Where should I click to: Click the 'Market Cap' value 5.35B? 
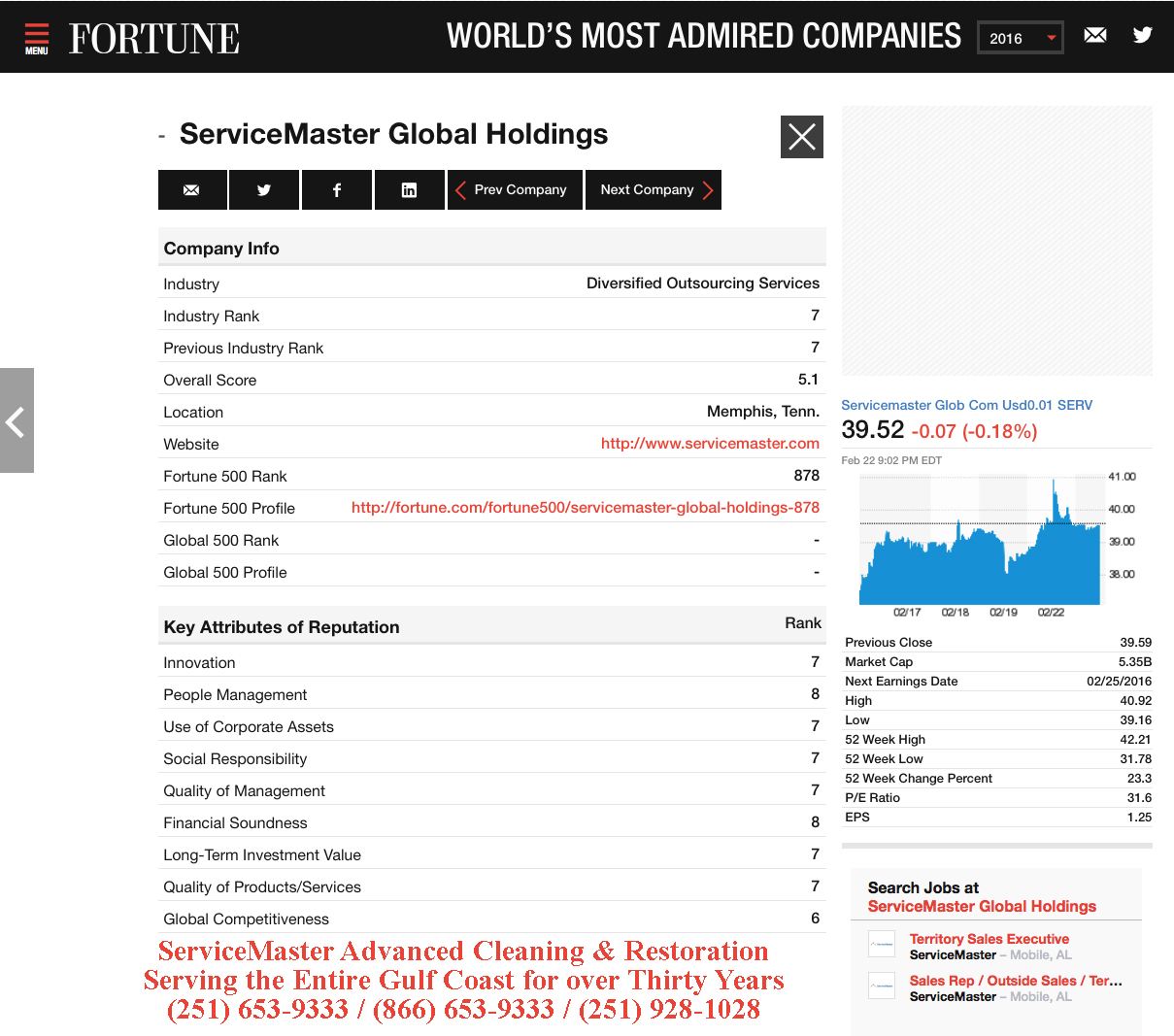pyautogui.click(x=1135, y=661)
